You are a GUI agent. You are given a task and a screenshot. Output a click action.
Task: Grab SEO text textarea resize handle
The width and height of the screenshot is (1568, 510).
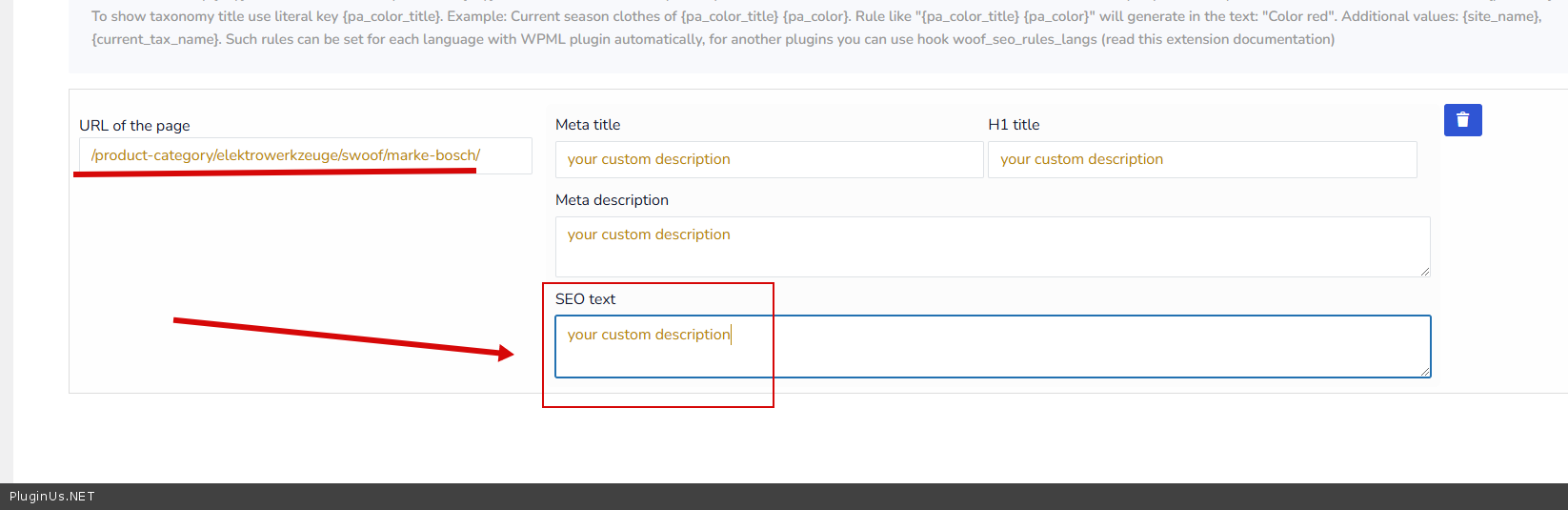1425,372
